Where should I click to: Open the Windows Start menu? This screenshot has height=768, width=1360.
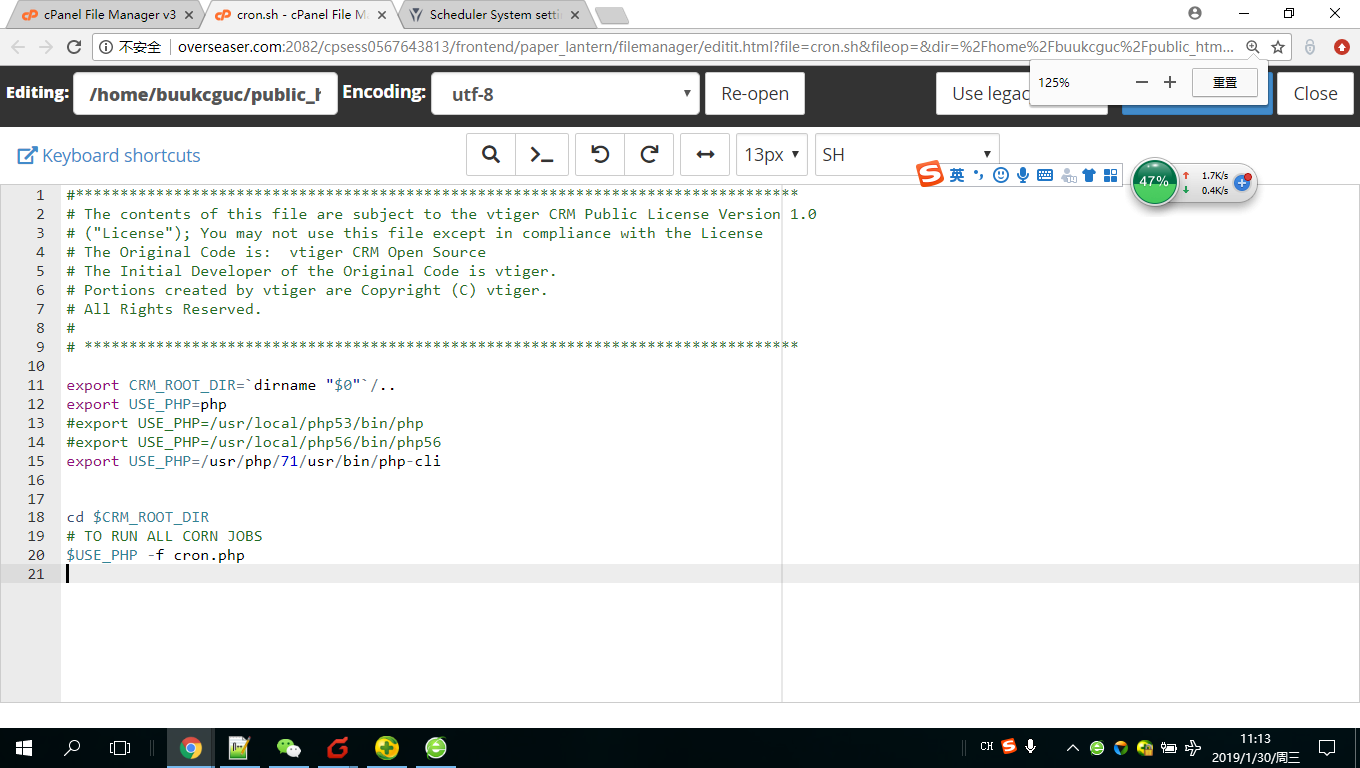point(24,747)
